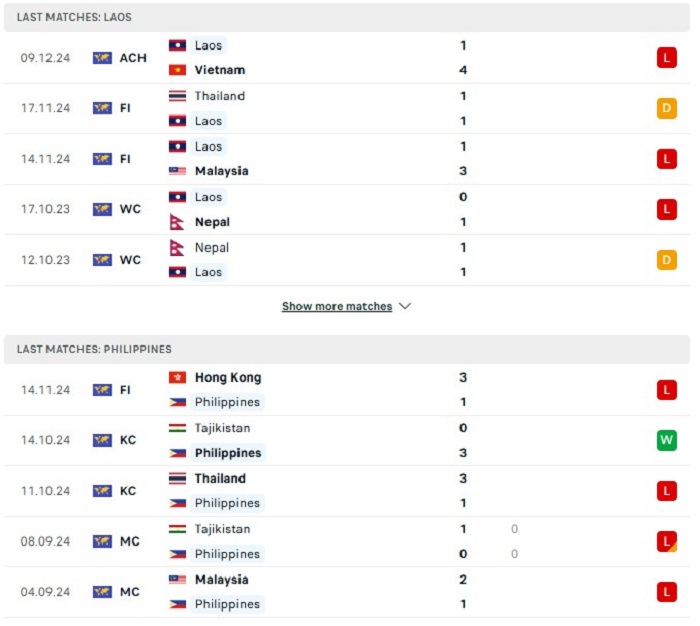Click the orange D badge for Thailand vs Laos
The image size is (700, 626).
tap(667, 109)
